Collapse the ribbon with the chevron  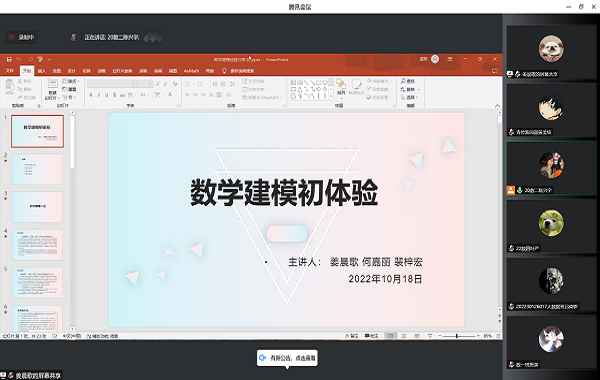coord(497,106)
